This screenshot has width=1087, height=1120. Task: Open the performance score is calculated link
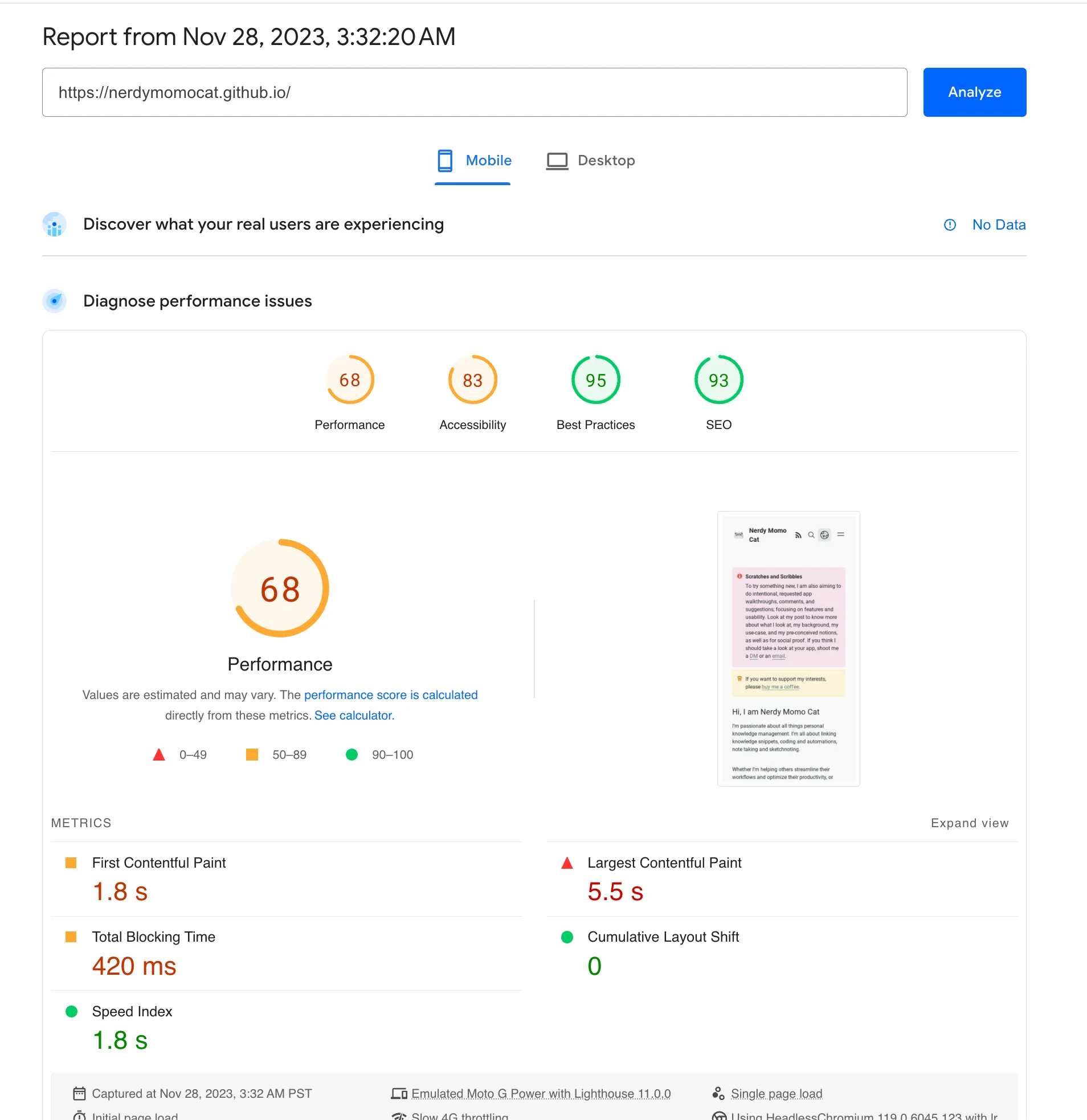390,695
